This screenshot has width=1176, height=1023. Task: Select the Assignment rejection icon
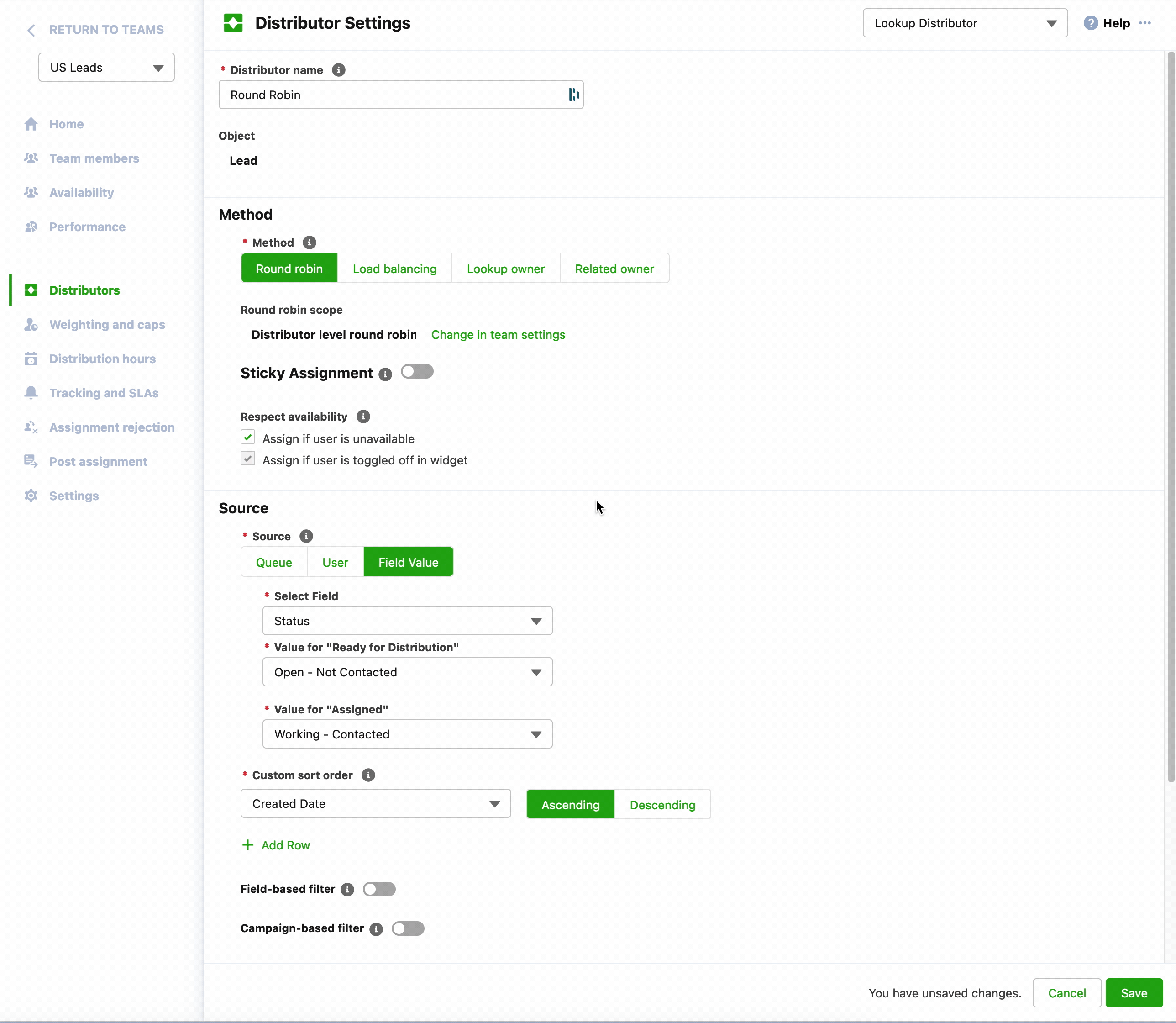(x=31, y=427)
